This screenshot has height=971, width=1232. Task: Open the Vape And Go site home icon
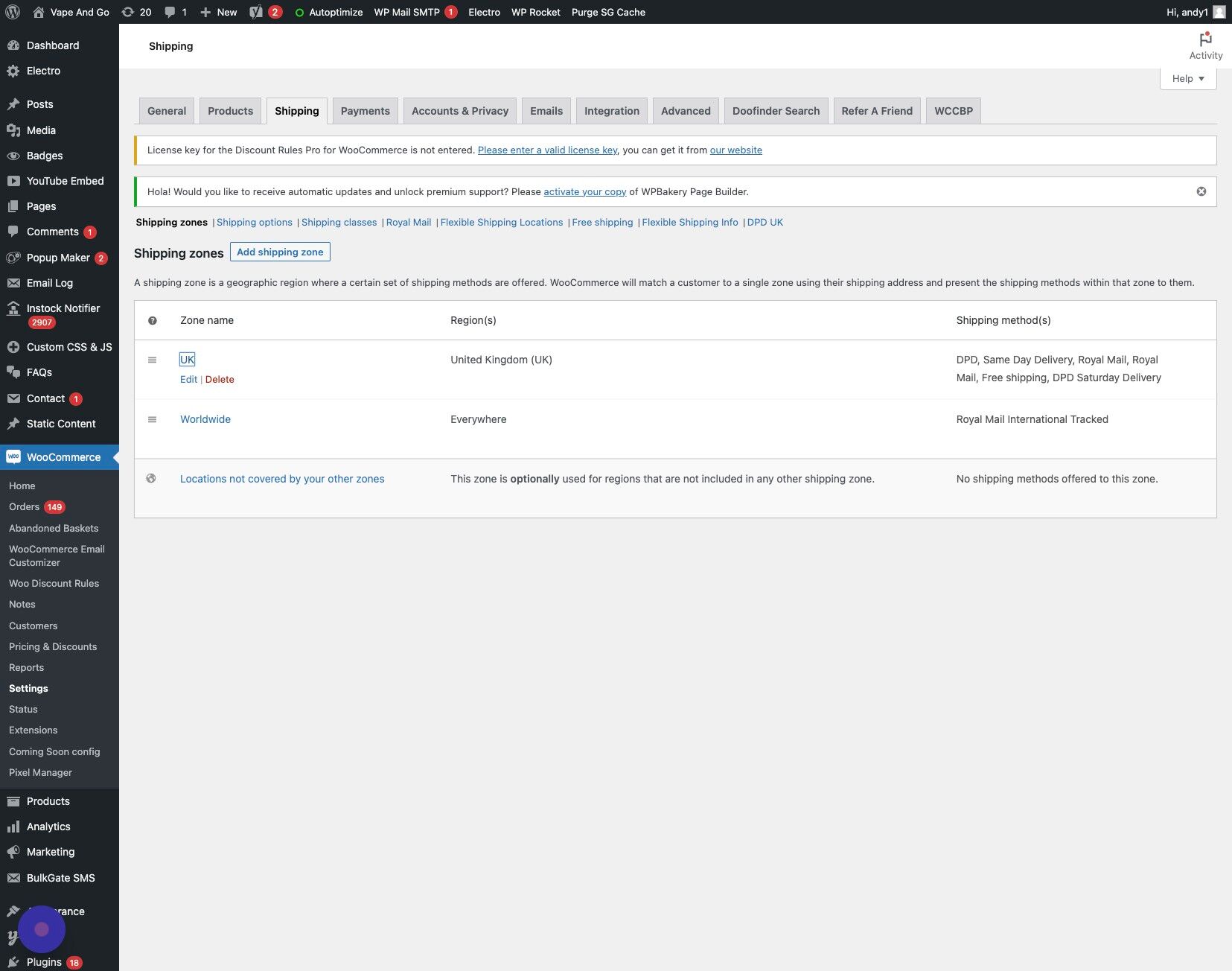(39, 12)
